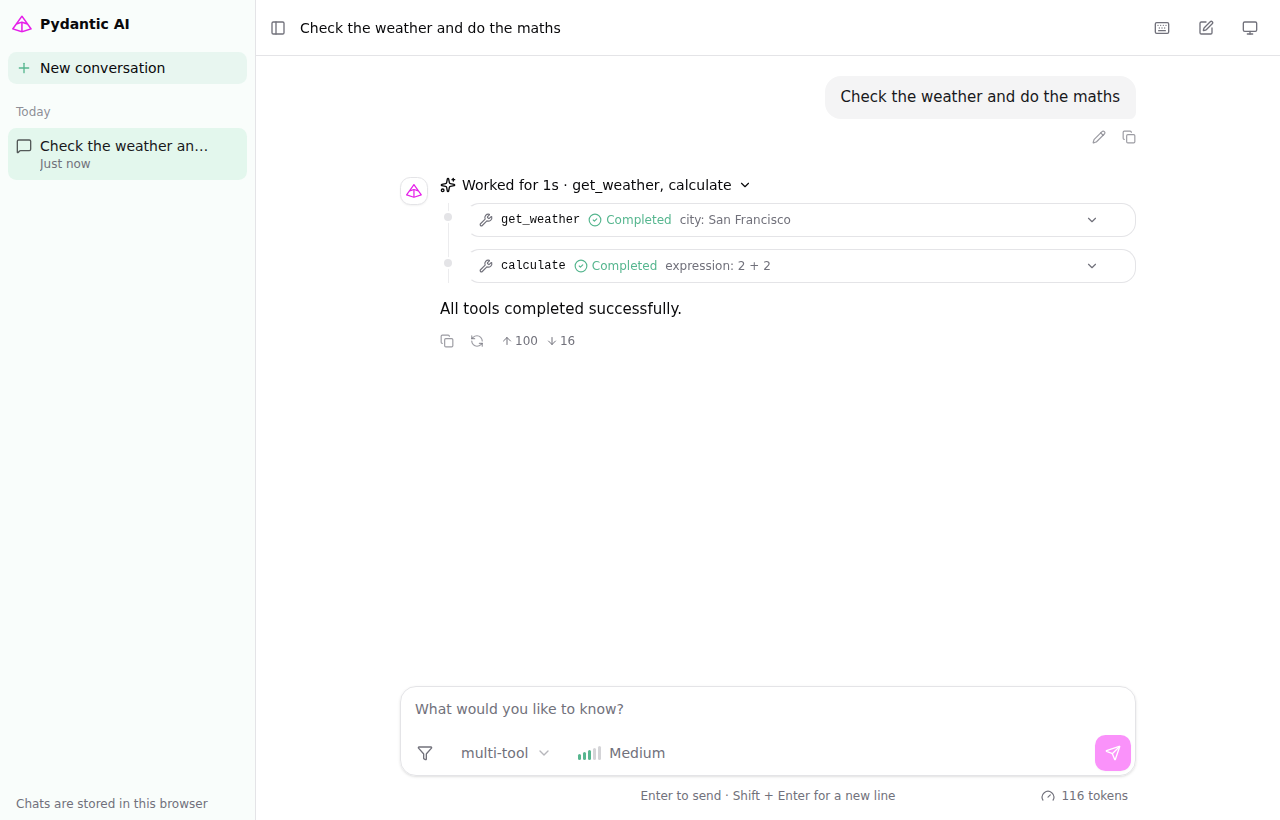
Task: Toggle the monitor theme icon in header
Action: pyautogui.click(x=1250, y=28)
